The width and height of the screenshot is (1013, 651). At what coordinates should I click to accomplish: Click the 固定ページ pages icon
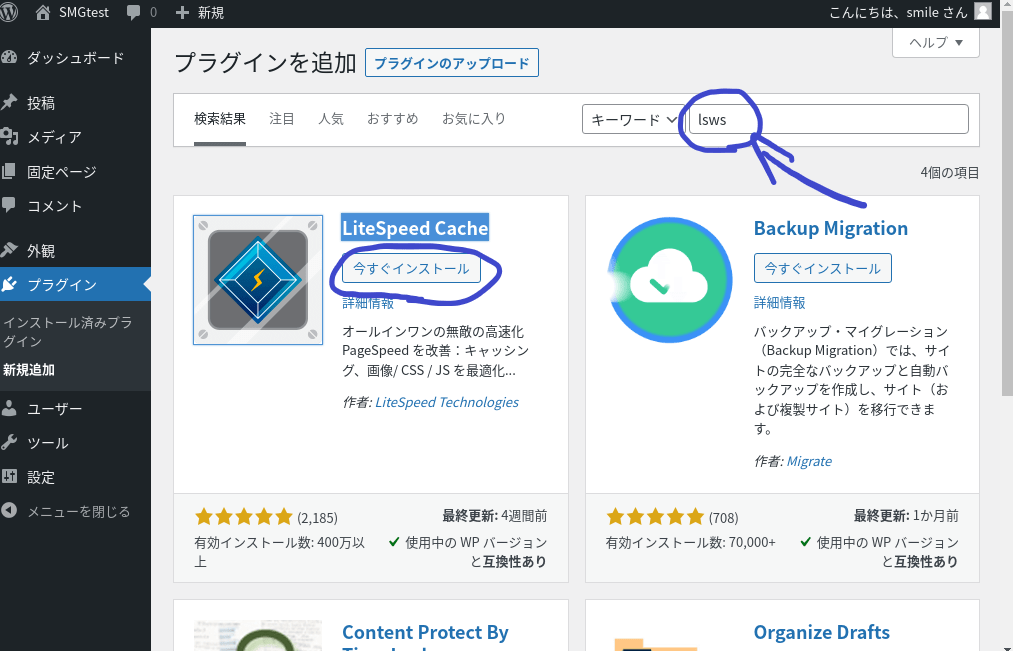coord(9,171)
